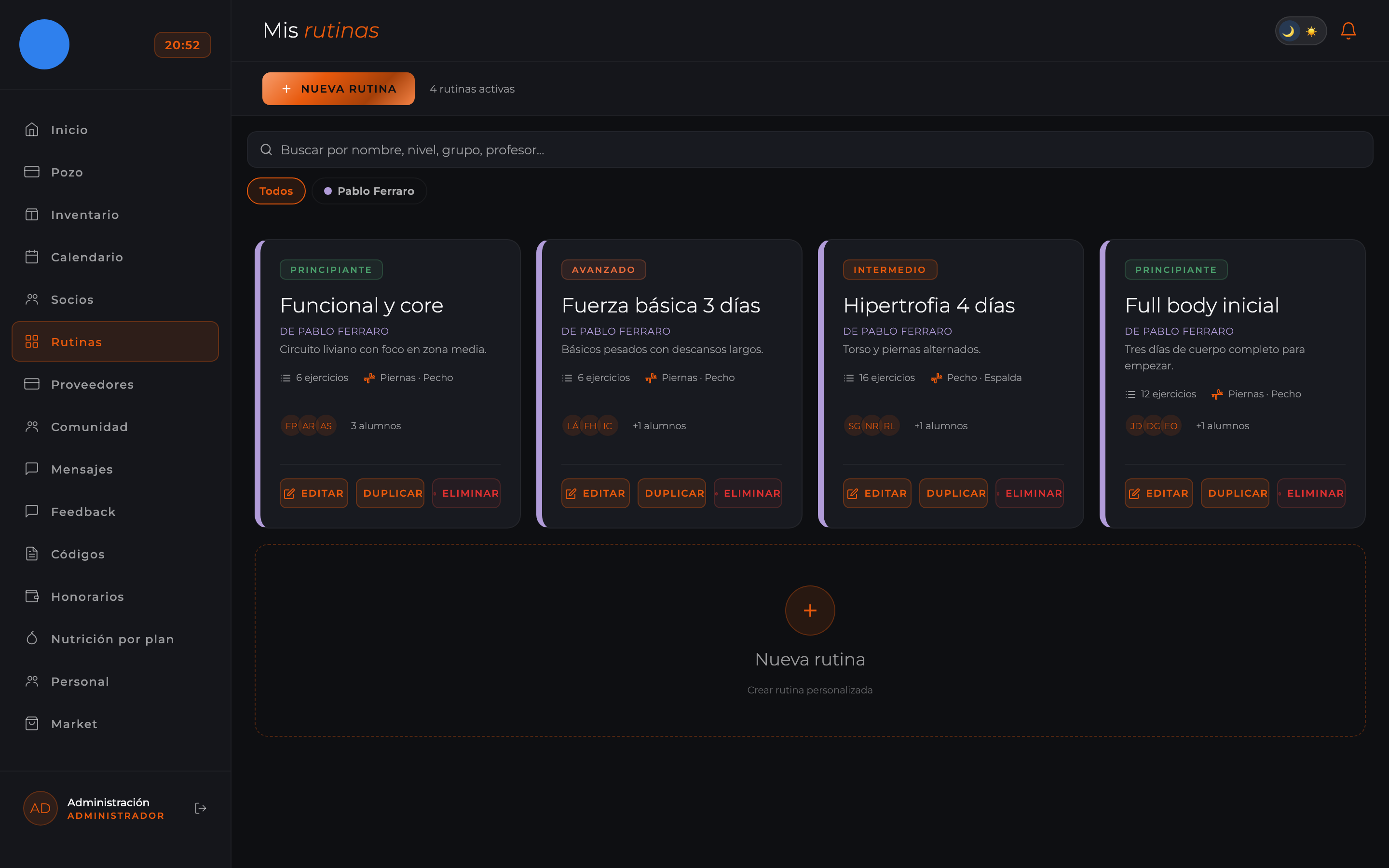
Task: Edit Hipertrofia 4 días routine
Action: [877, 493]
